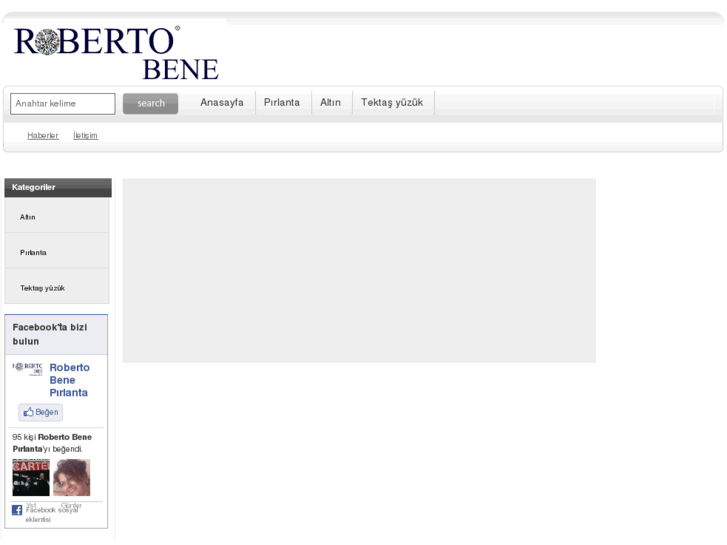Click the Kategoriler header

pos(58,187)
